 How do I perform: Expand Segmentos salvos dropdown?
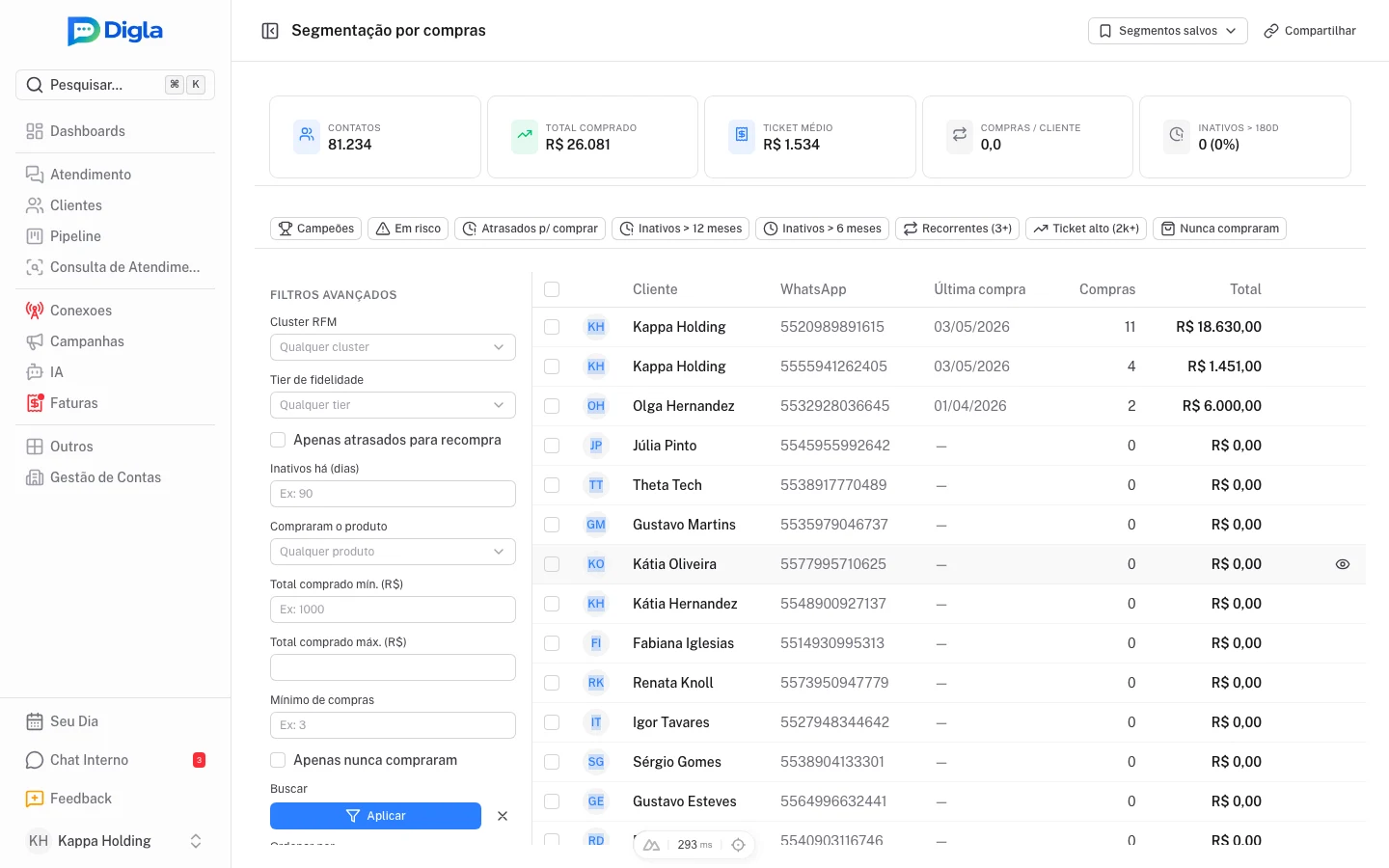tap(1168, 31)
